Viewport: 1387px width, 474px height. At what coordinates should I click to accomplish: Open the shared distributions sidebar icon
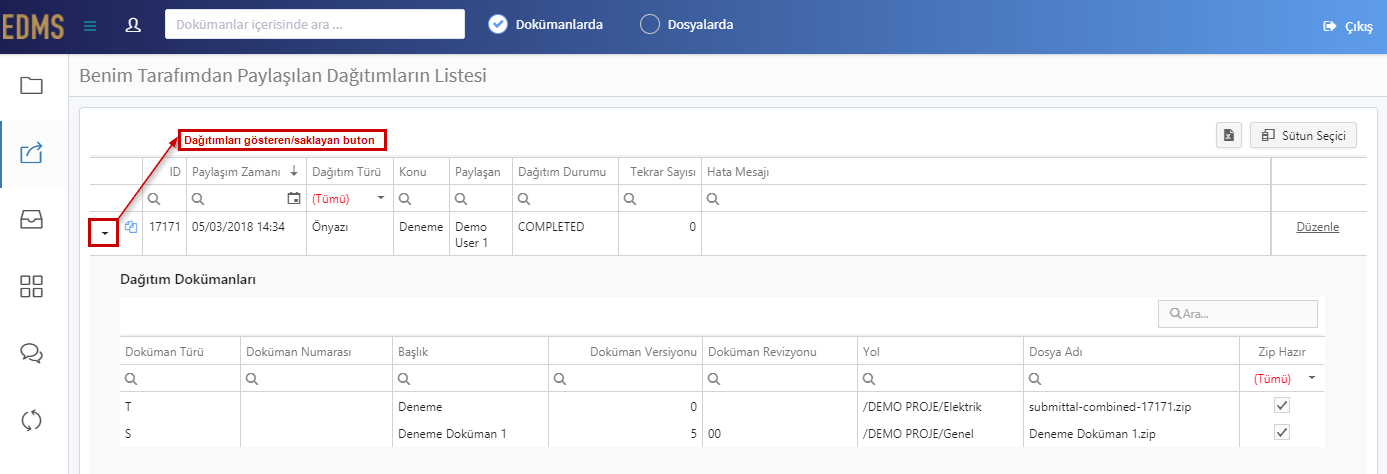click(x=32, y=153)
